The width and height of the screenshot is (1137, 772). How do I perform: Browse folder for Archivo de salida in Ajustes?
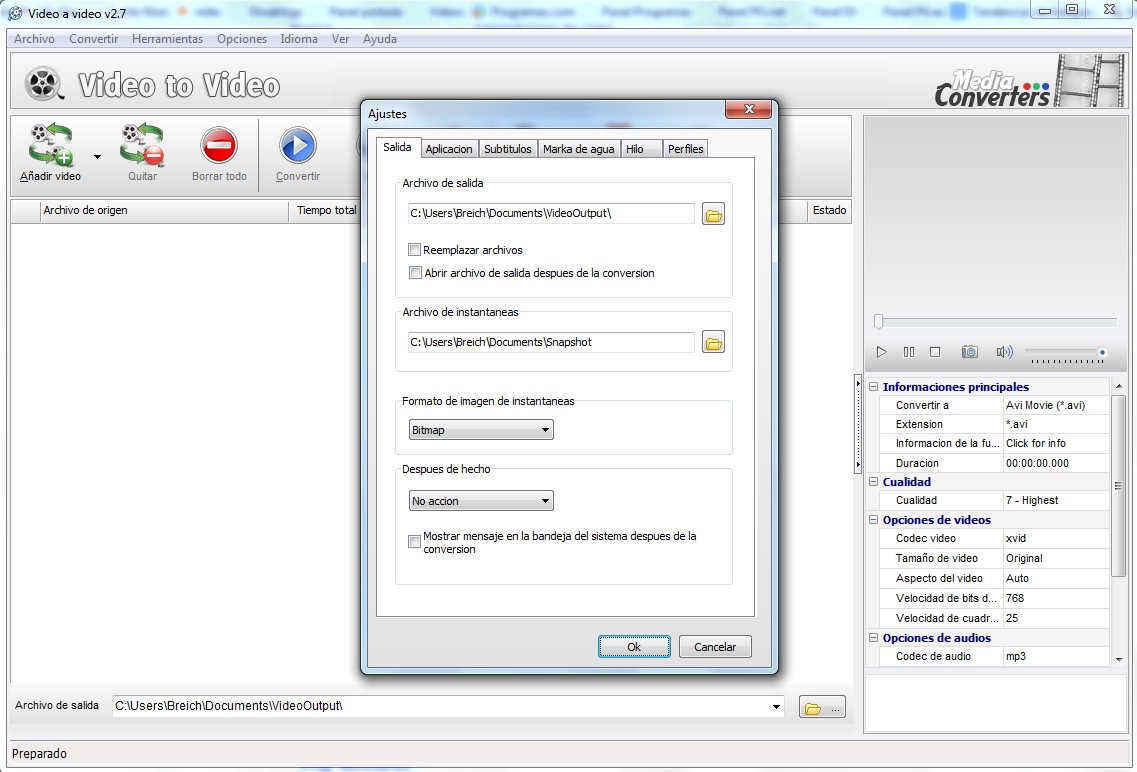pos(714,215)
